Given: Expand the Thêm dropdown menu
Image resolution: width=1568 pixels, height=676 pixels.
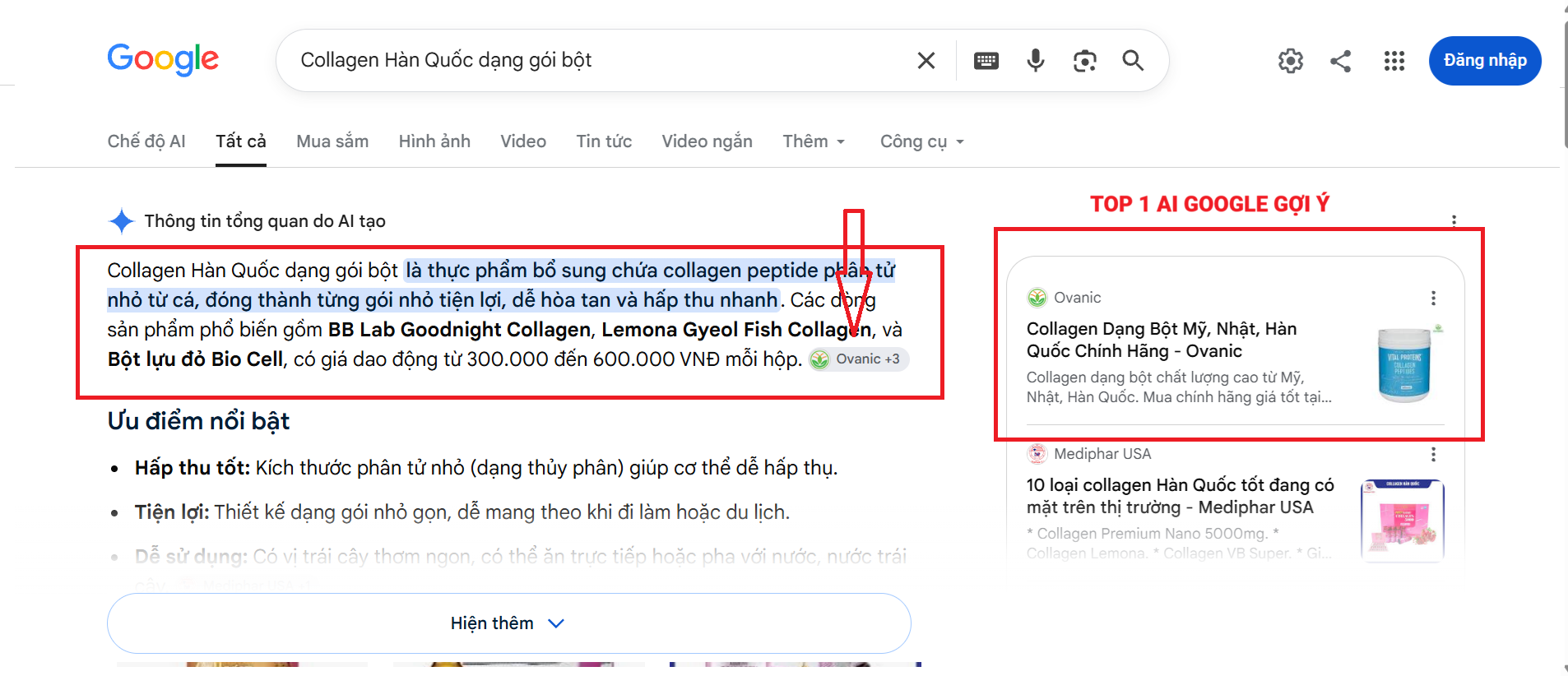Looking at the screenshot, I should click(814, 141).
